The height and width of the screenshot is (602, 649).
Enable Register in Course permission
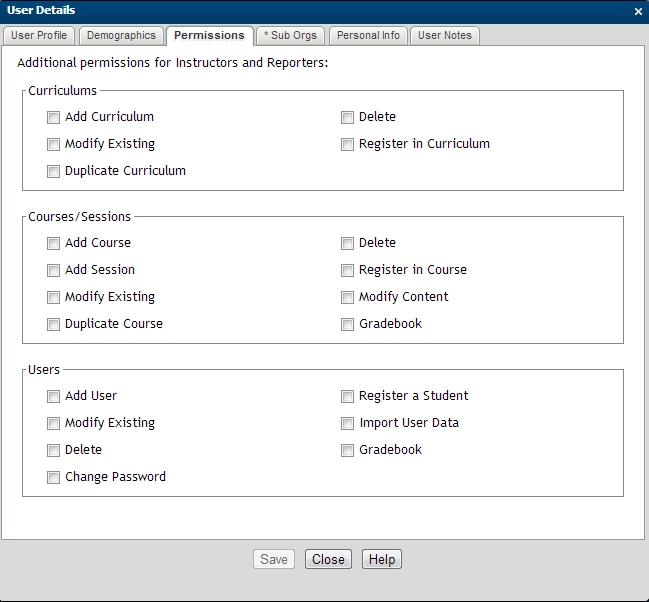(348, 270)
